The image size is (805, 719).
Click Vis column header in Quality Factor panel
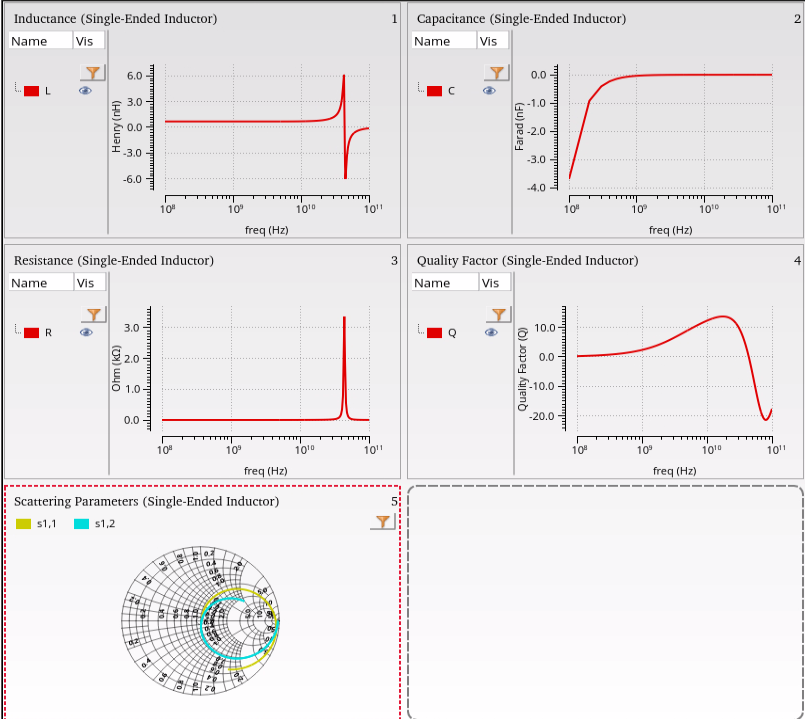point(495,282)
